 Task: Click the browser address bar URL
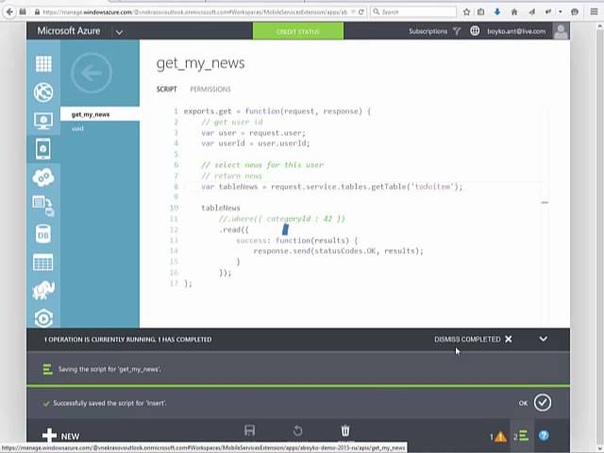[195, 12]
